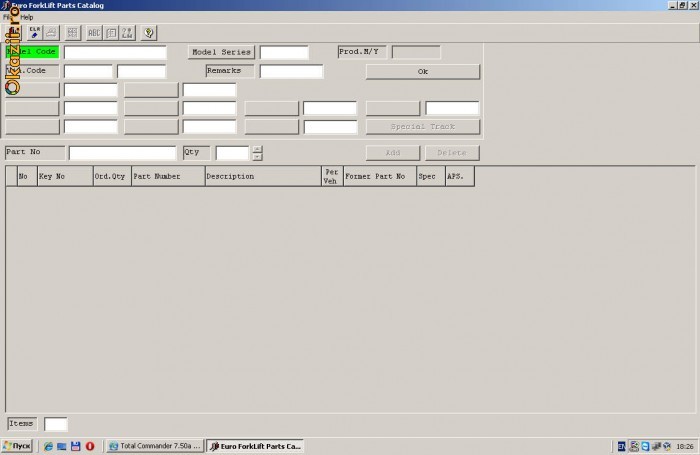Click the Items count field
700x455 pixels.
[56, 424]
